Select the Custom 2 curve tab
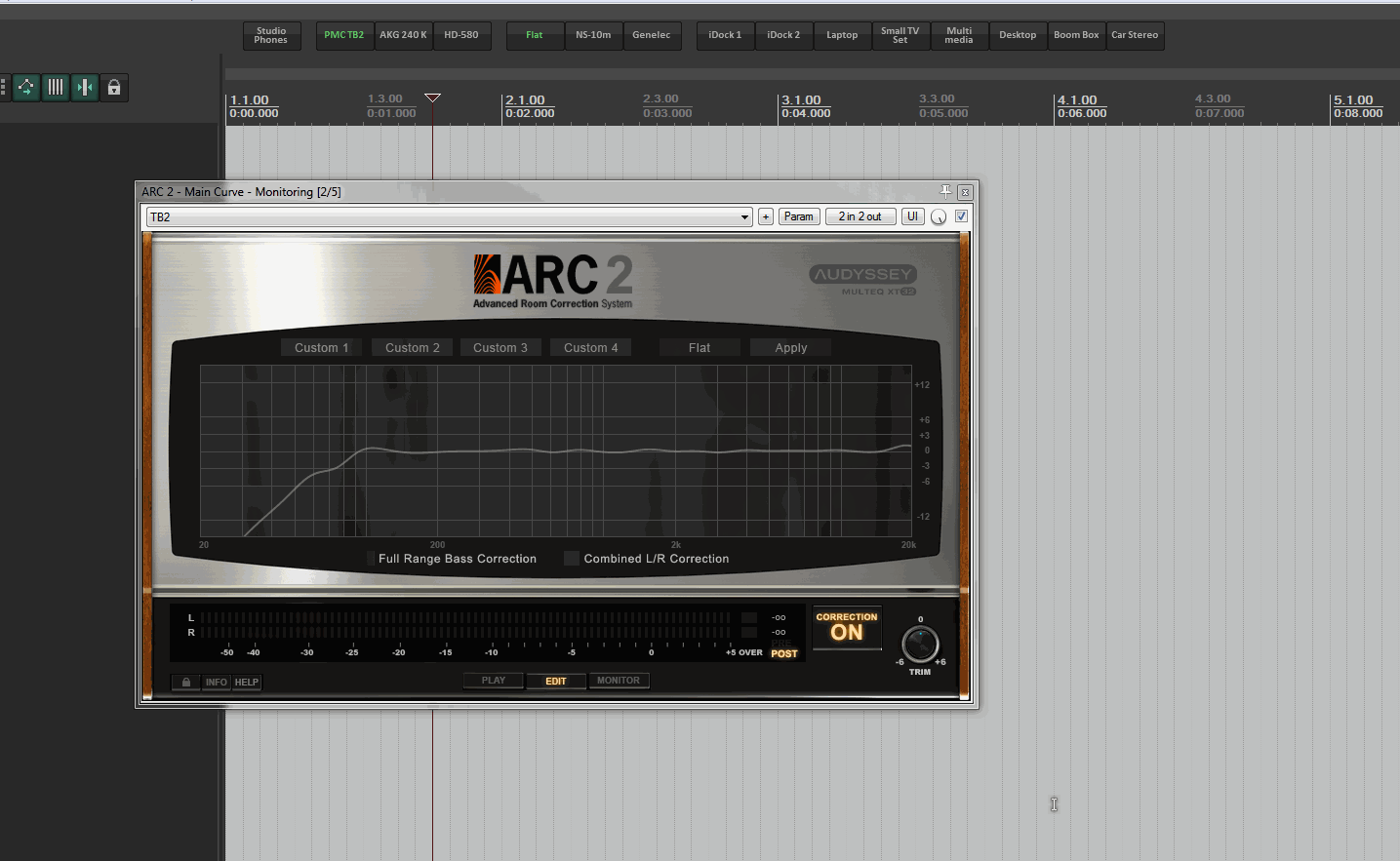Screen dimensions: 1400x861 click(x=412, y=348)
